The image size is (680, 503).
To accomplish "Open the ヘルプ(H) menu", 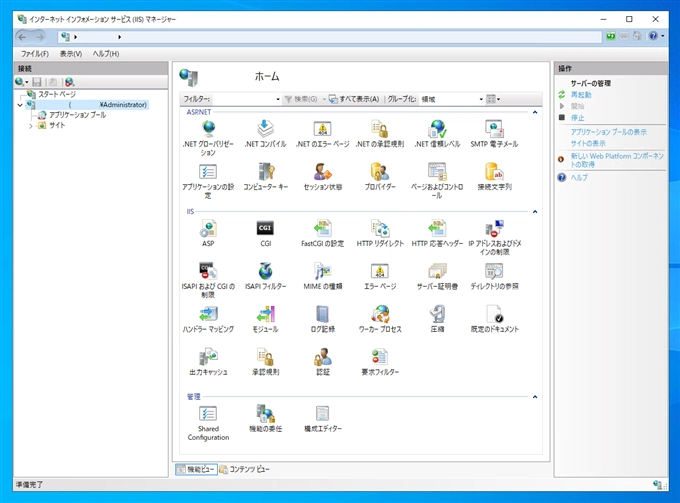I will [x=106, y=54].
